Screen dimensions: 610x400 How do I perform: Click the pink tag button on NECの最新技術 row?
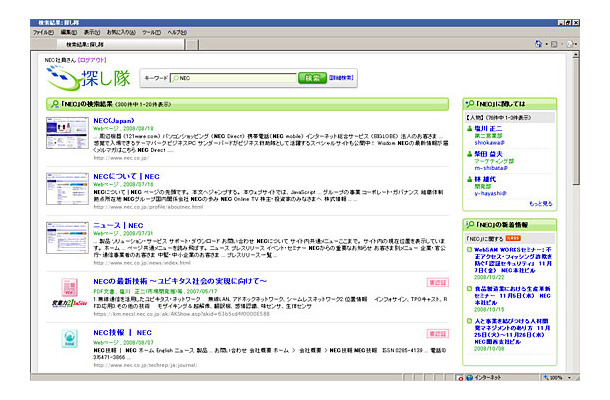pyautogui.click(x=438, y=282)
